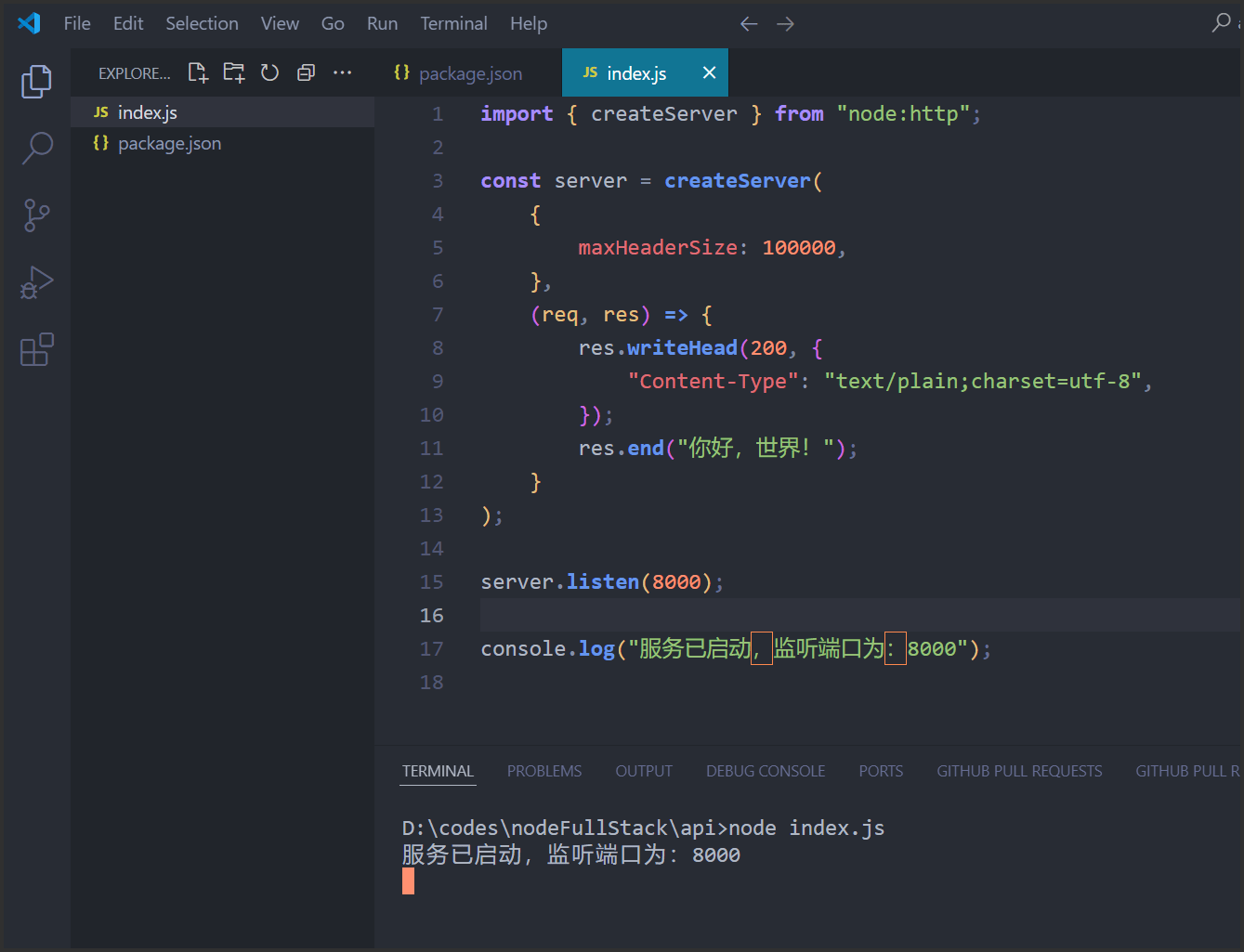Open the GITHUB PULL REQUESTS panel tab
Image resolution: width=1244 pixels, height=952 pixels.
pyautogui.click(x=1019, y=771)
